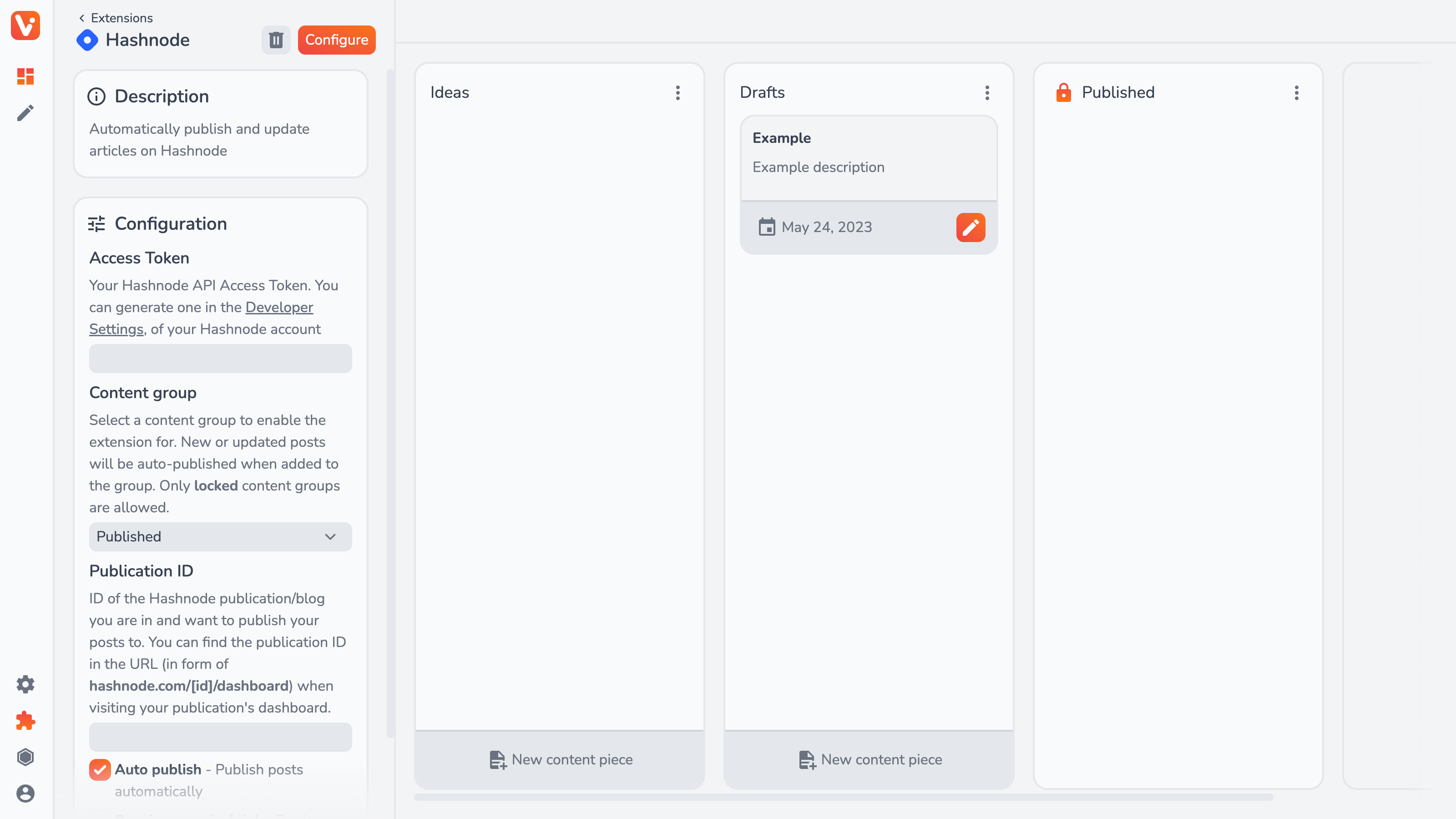Image resolution: width=1456 pixels, height=819 pixels.
Task: Click the Description info icon
Action: 96,96
